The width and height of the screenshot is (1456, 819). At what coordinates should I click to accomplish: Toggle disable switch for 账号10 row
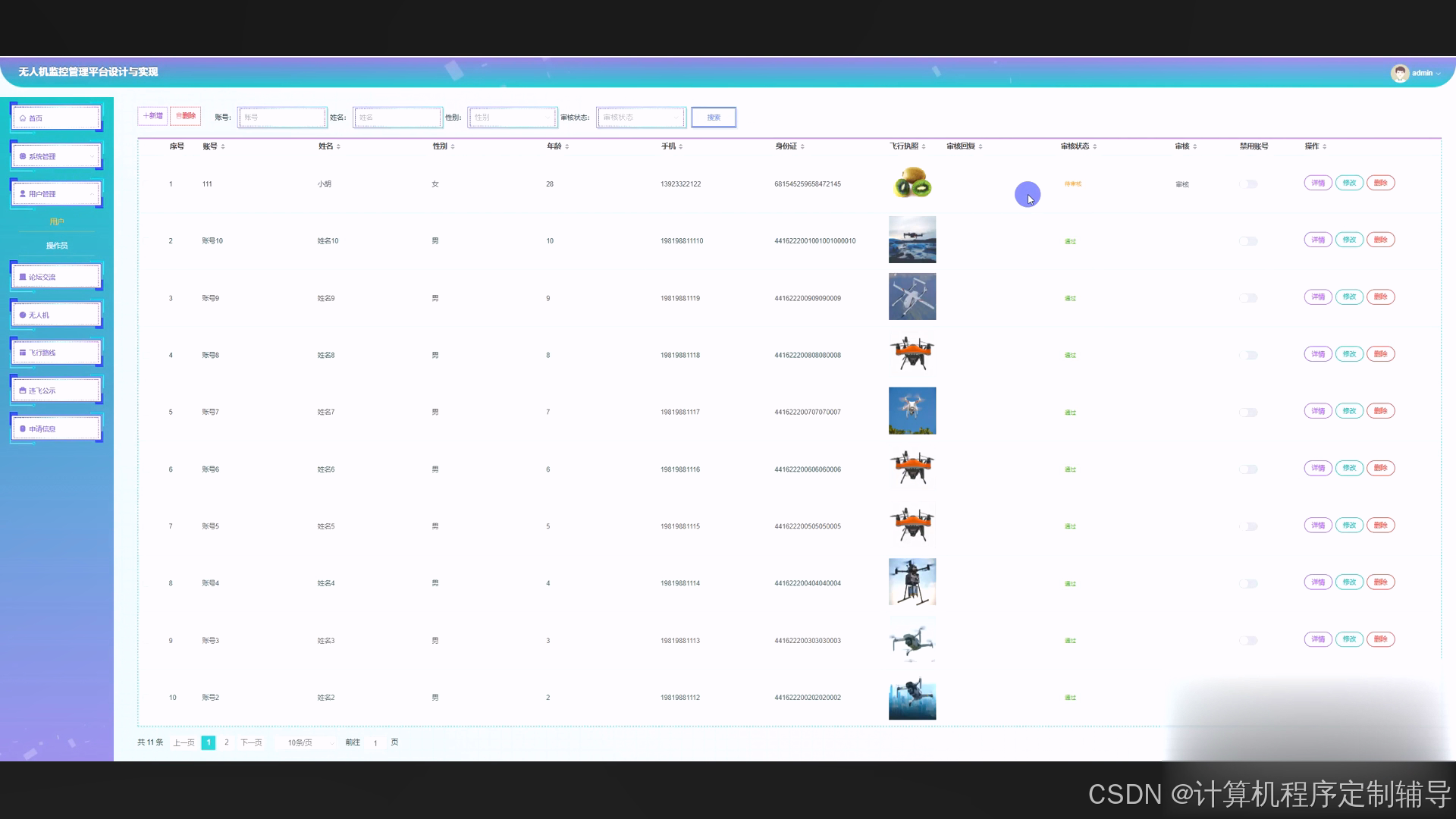pyautogui.click(x=1248, y=241)
